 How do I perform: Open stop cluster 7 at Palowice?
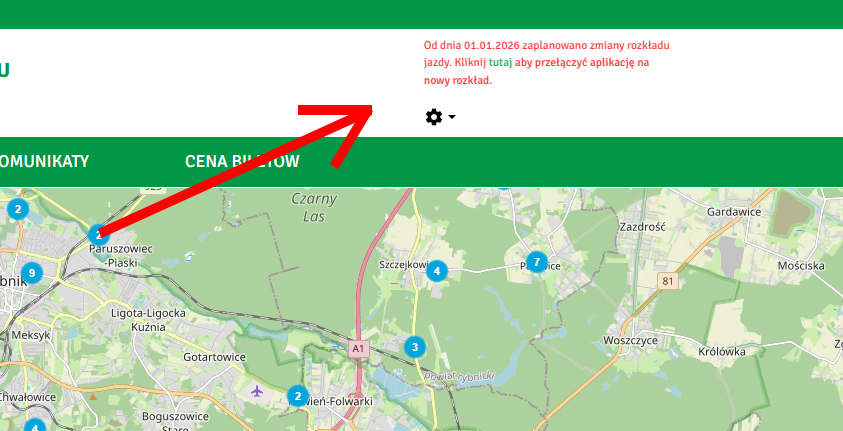(536, 262)
